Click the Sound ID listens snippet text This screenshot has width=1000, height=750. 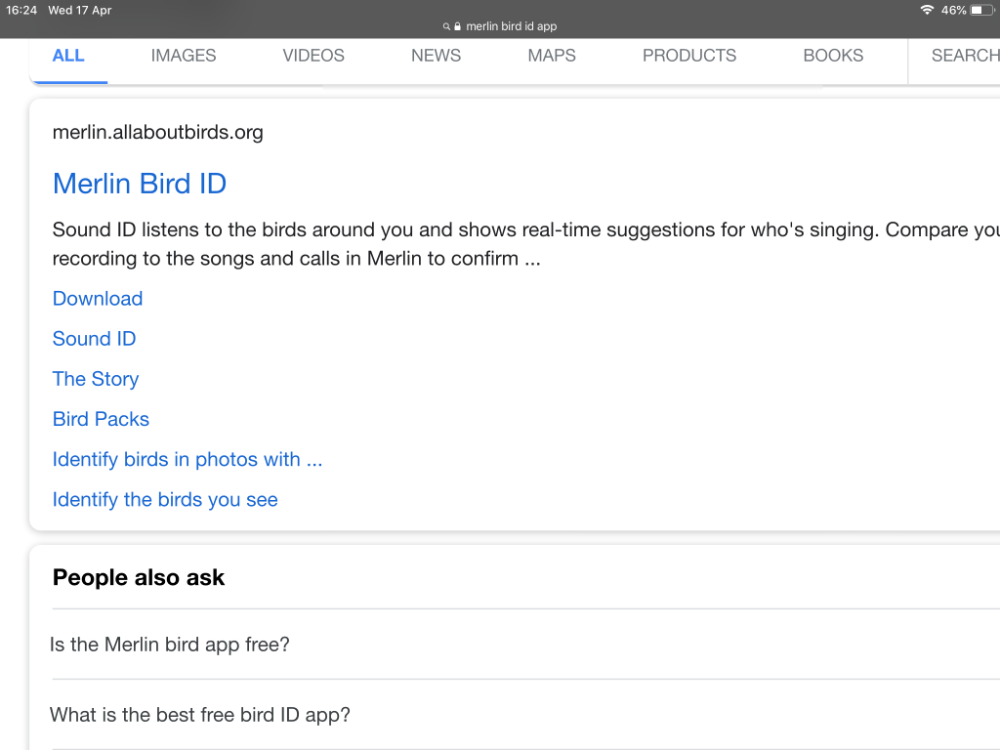tap(526, 244)
